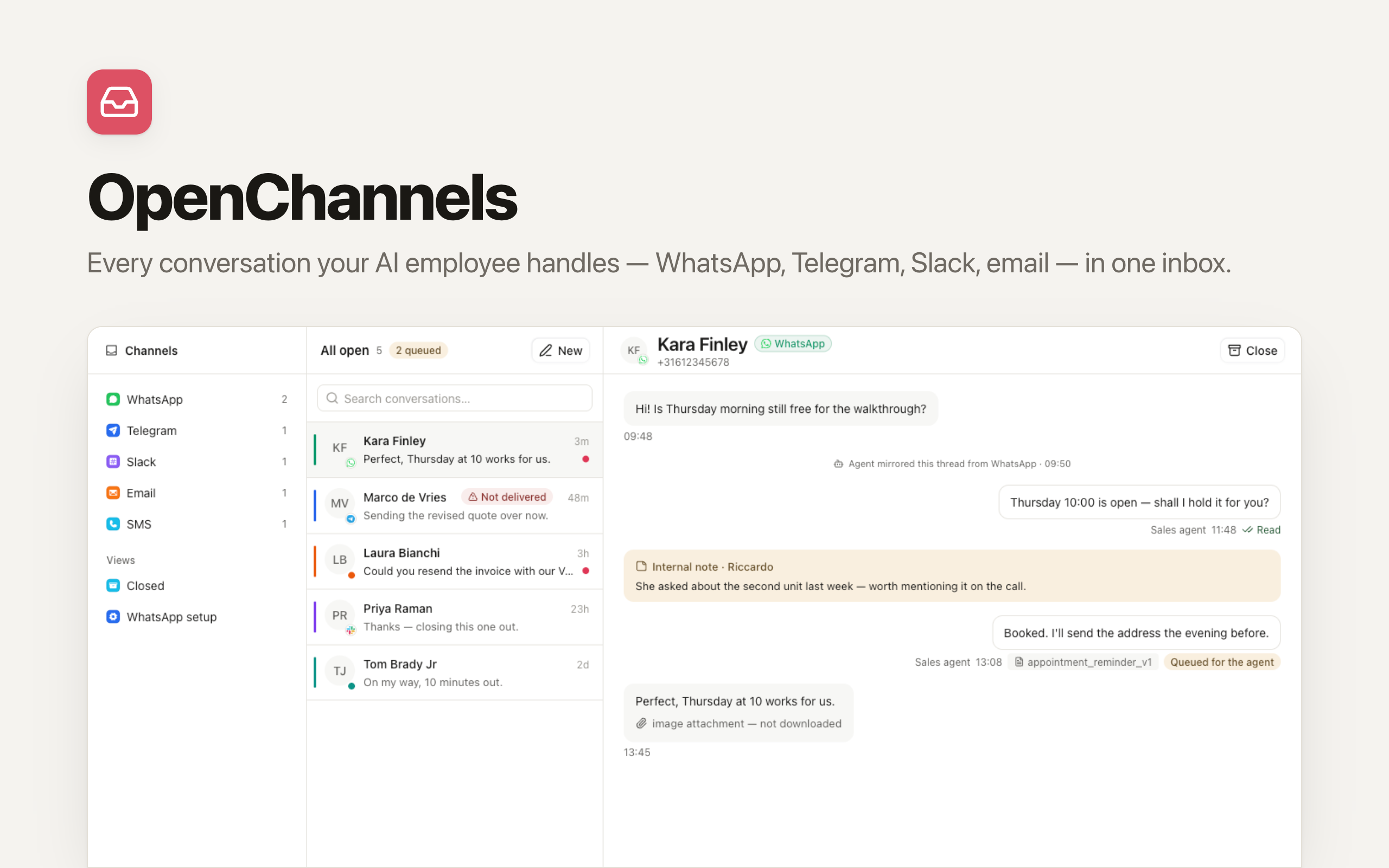Click 'image attachment — not downloaded' text

point(747,723)
